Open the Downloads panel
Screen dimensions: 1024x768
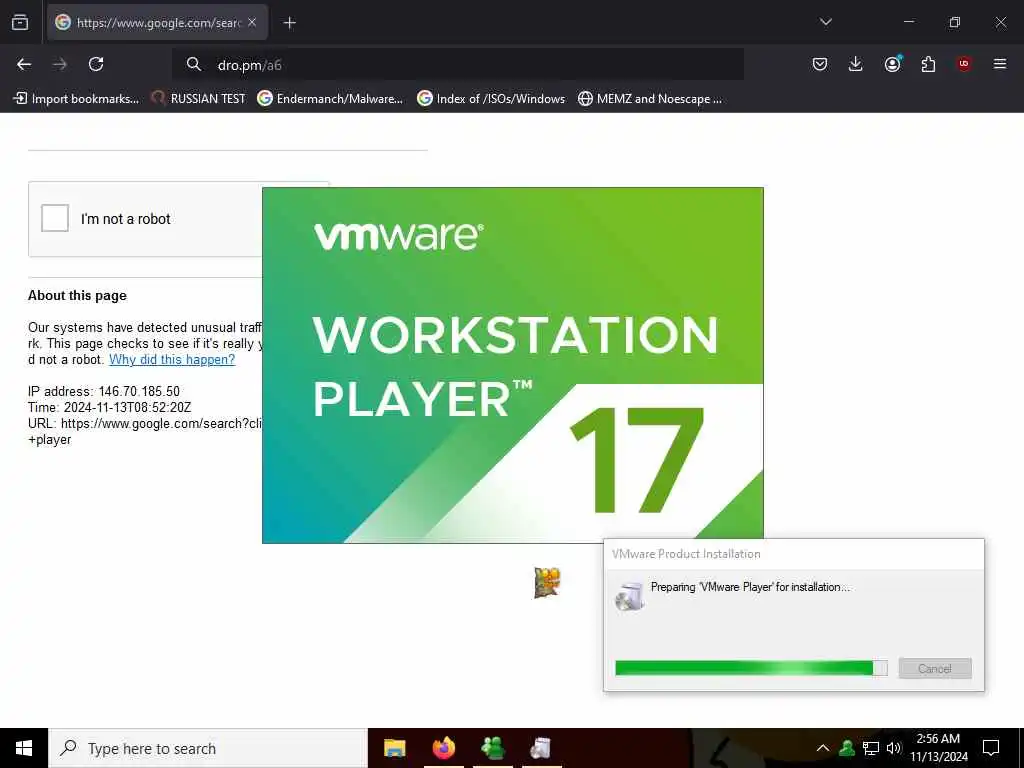coord(856,64)
